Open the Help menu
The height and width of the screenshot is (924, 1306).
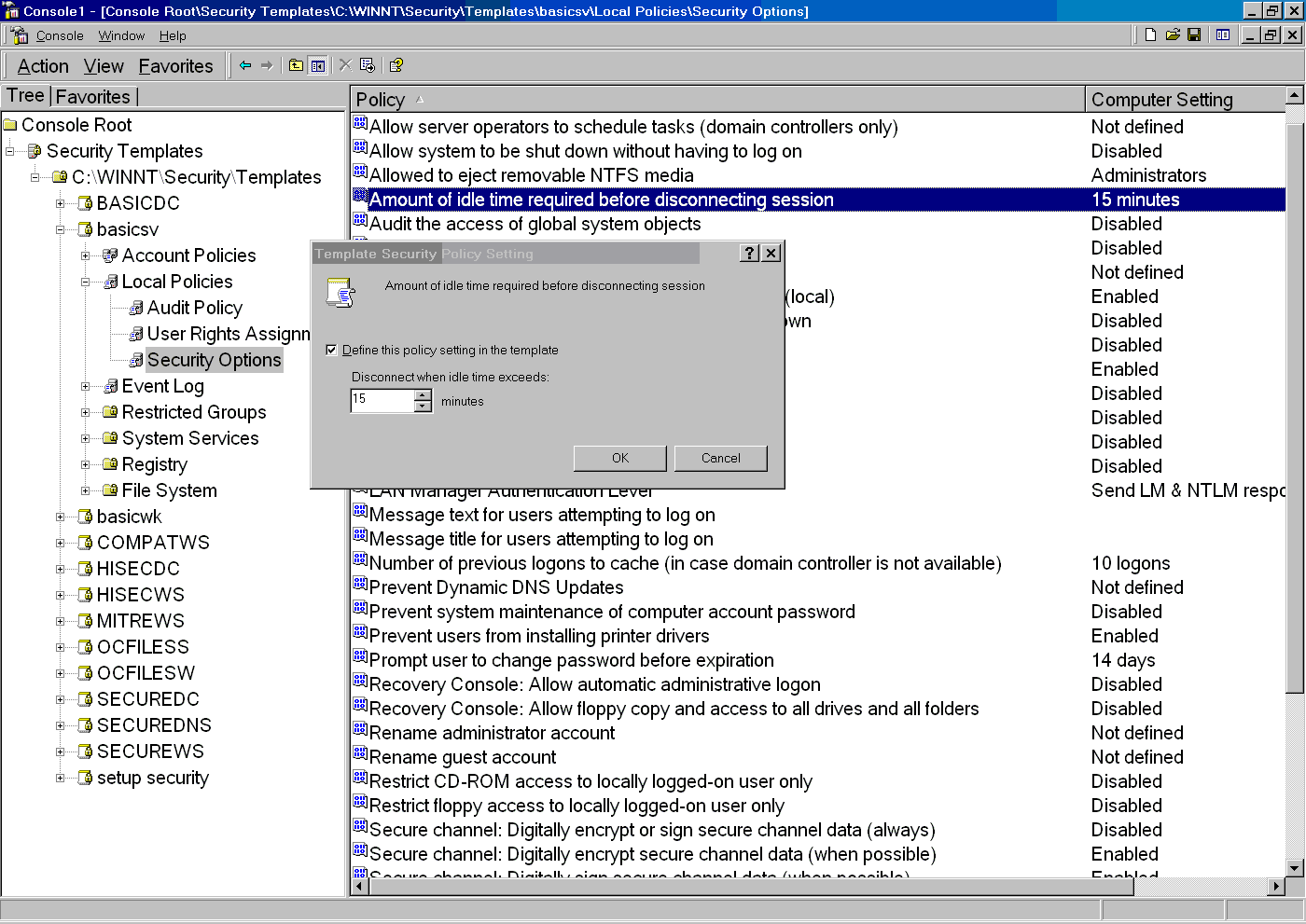click(173, 35)
